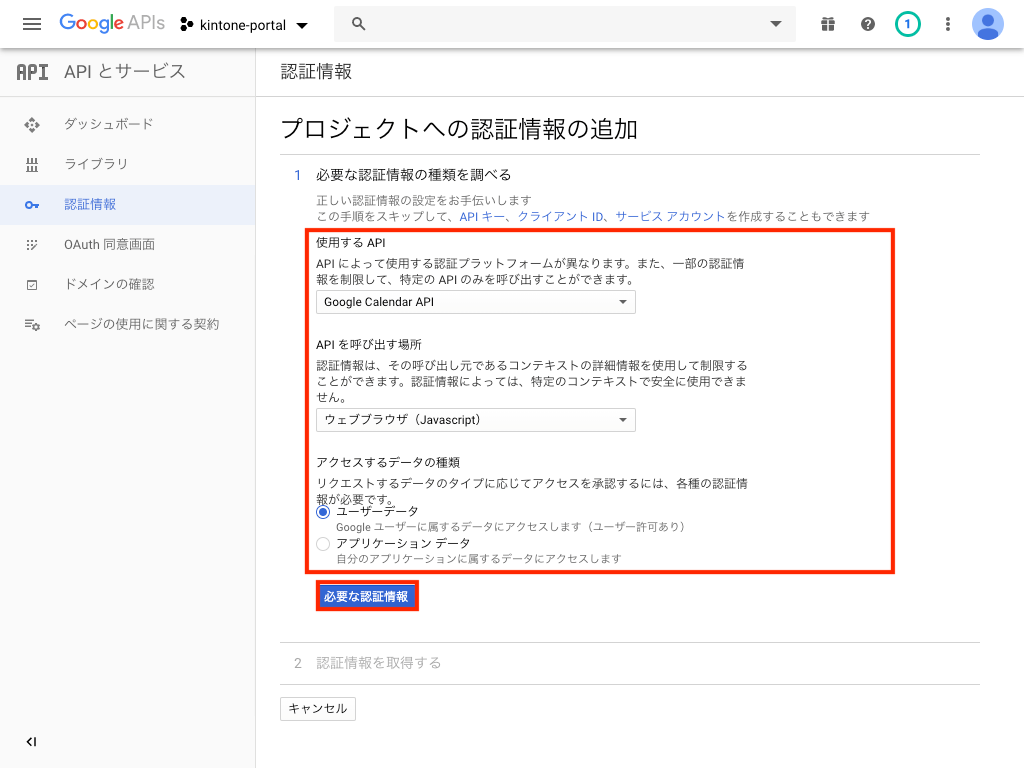Open the hamburger navigation menu
Viewport: 1024px width, 768px height.
tap(31, 24)
